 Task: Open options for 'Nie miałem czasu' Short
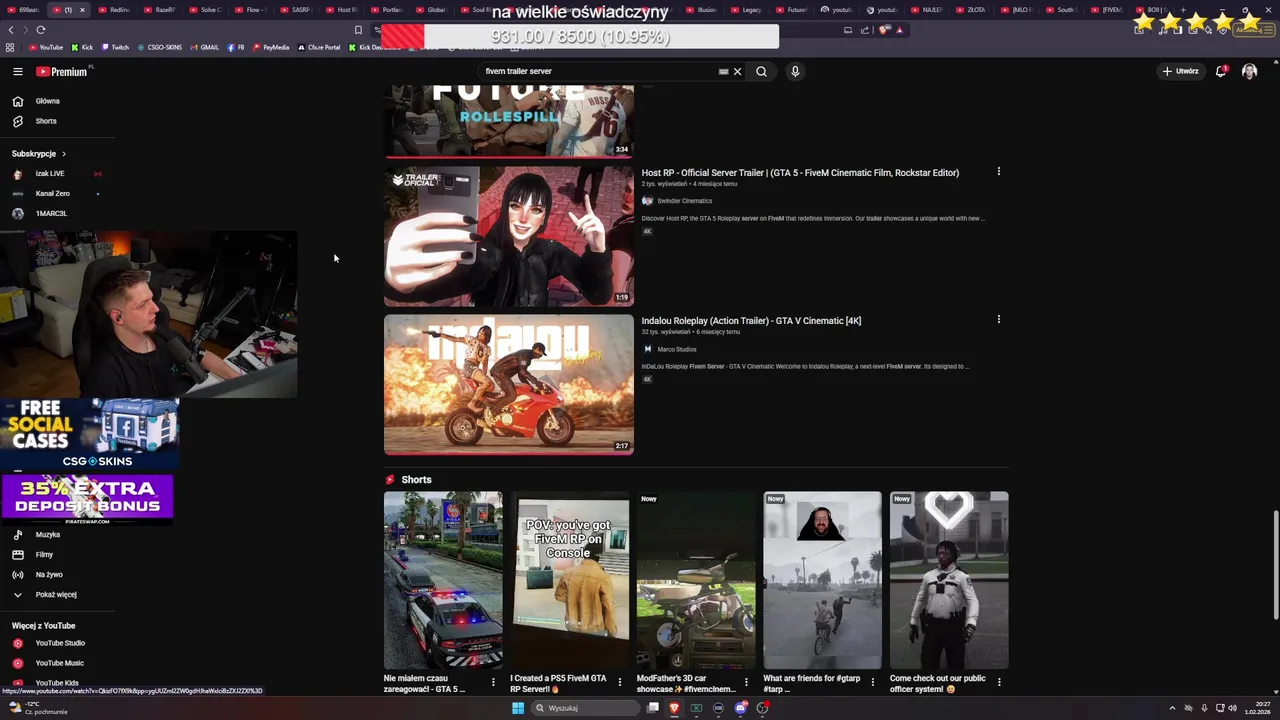click(x=493, y=682)
